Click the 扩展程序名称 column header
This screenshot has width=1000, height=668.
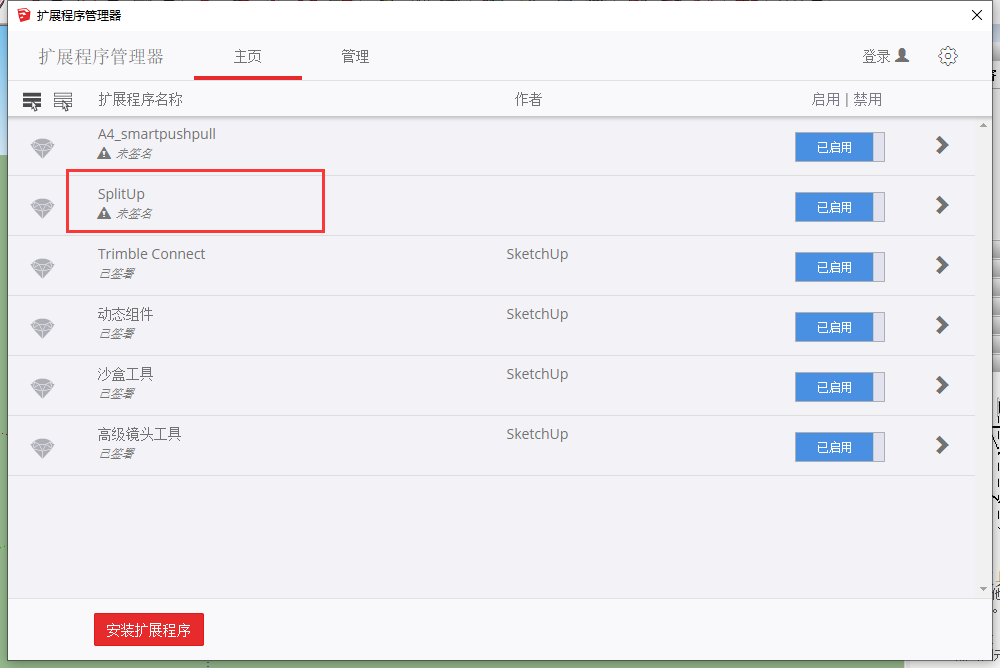[x=140, y=100]
